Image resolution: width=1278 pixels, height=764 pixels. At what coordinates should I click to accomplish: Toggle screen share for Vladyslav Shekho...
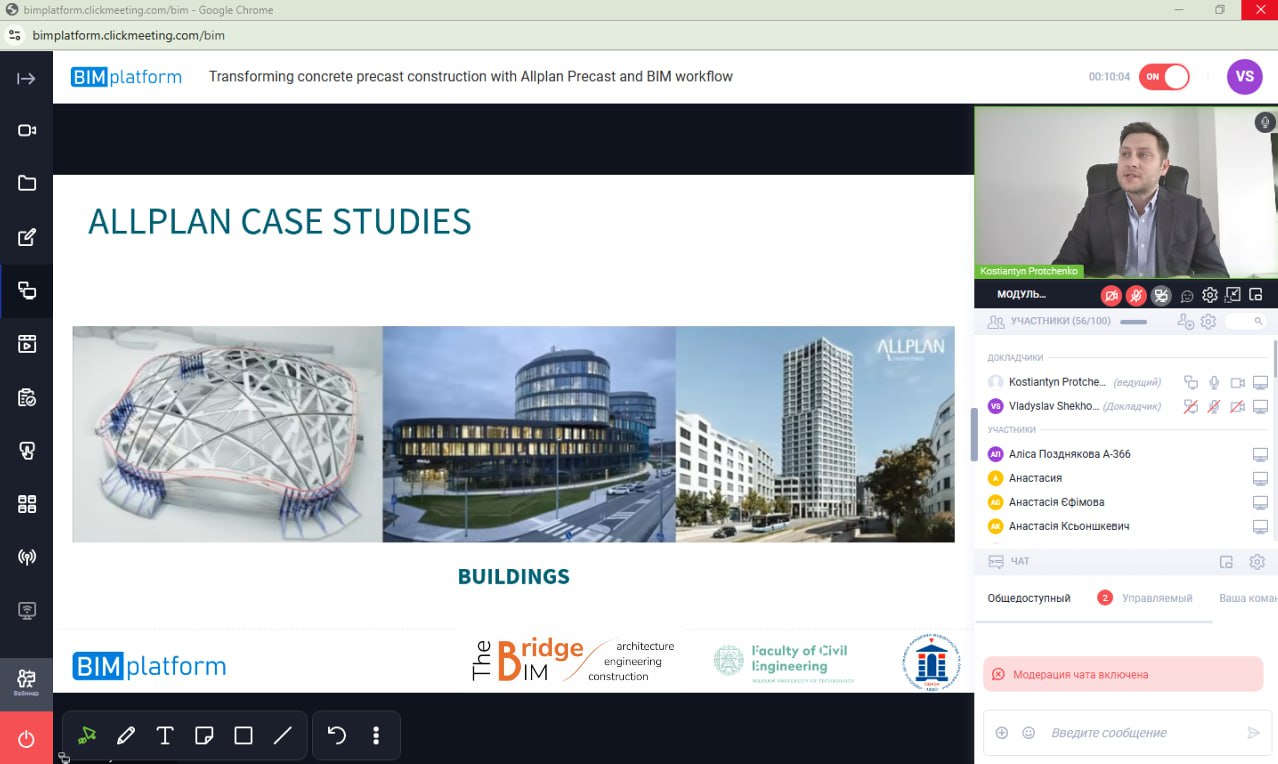coord(1190,406)
